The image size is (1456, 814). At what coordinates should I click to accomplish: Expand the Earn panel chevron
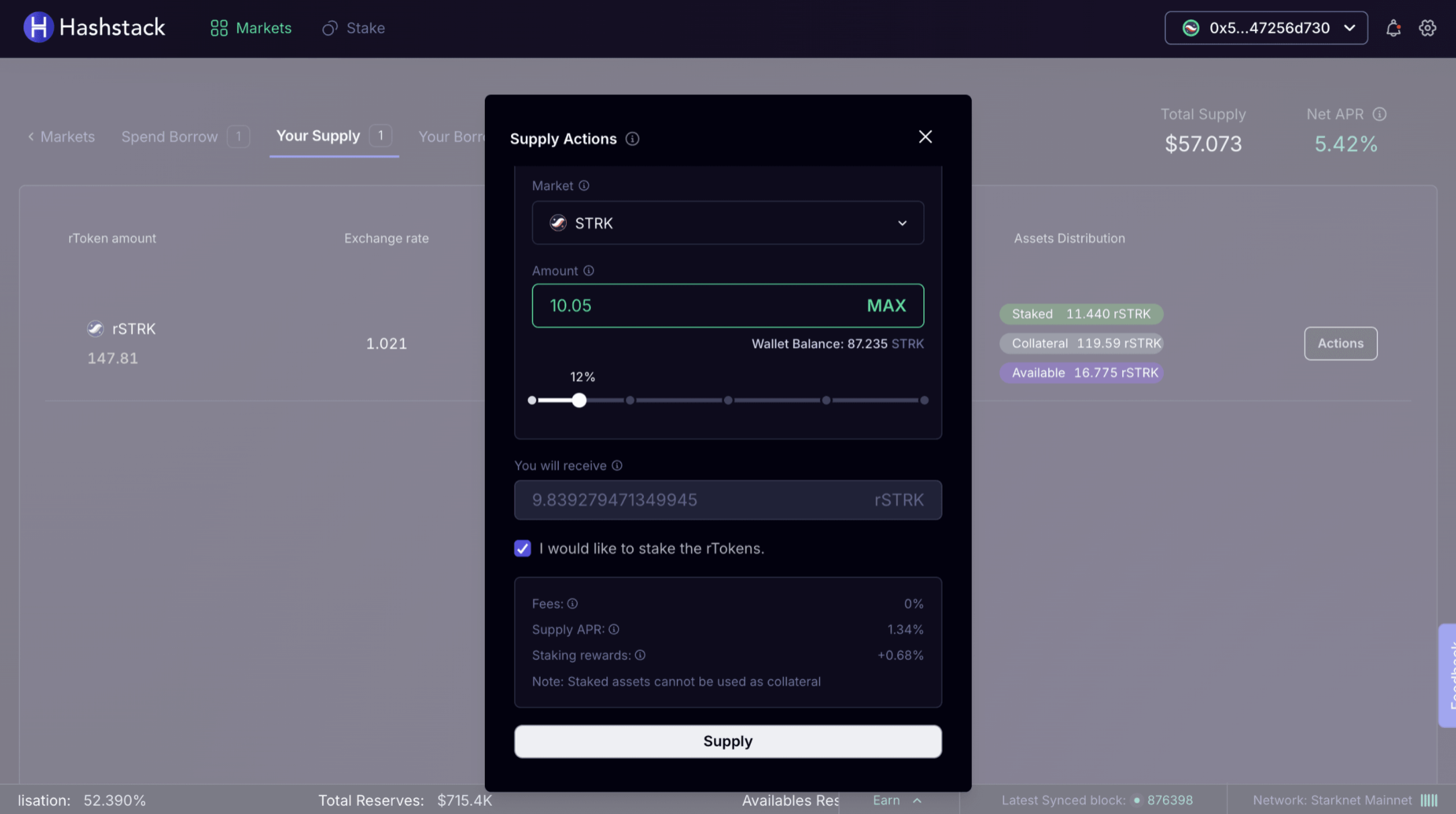pos(917,801)
